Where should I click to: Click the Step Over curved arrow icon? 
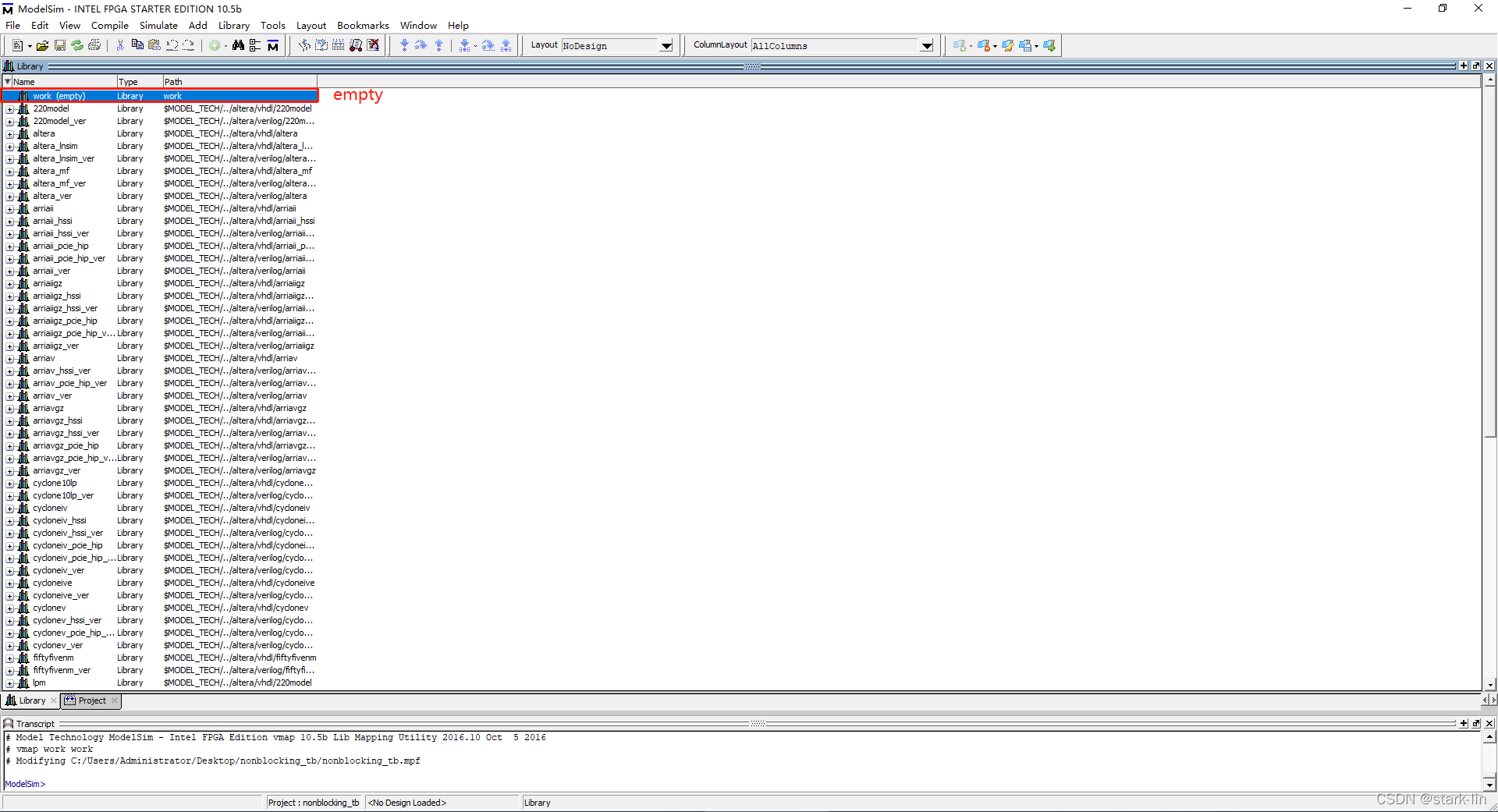click(x=421, y=46)
